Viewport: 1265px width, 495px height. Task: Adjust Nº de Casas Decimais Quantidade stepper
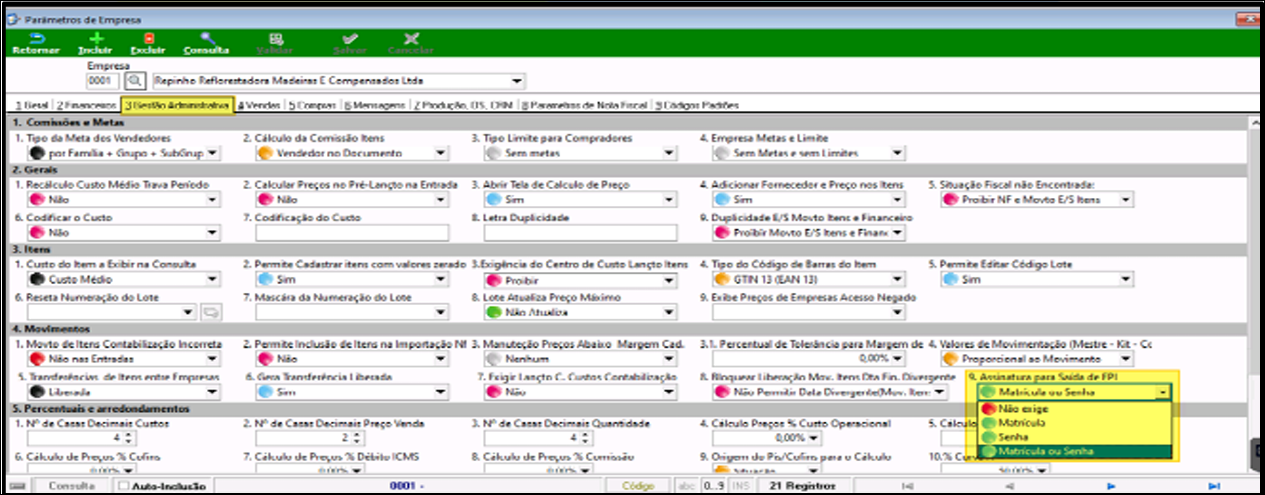pyautogui.click(x=583, y=438)
